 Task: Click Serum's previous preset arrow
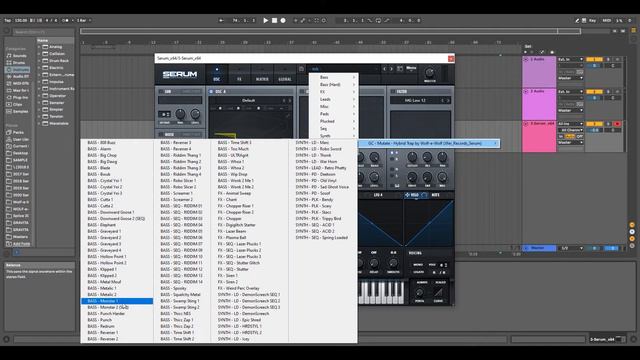click(x=384, y=69)
